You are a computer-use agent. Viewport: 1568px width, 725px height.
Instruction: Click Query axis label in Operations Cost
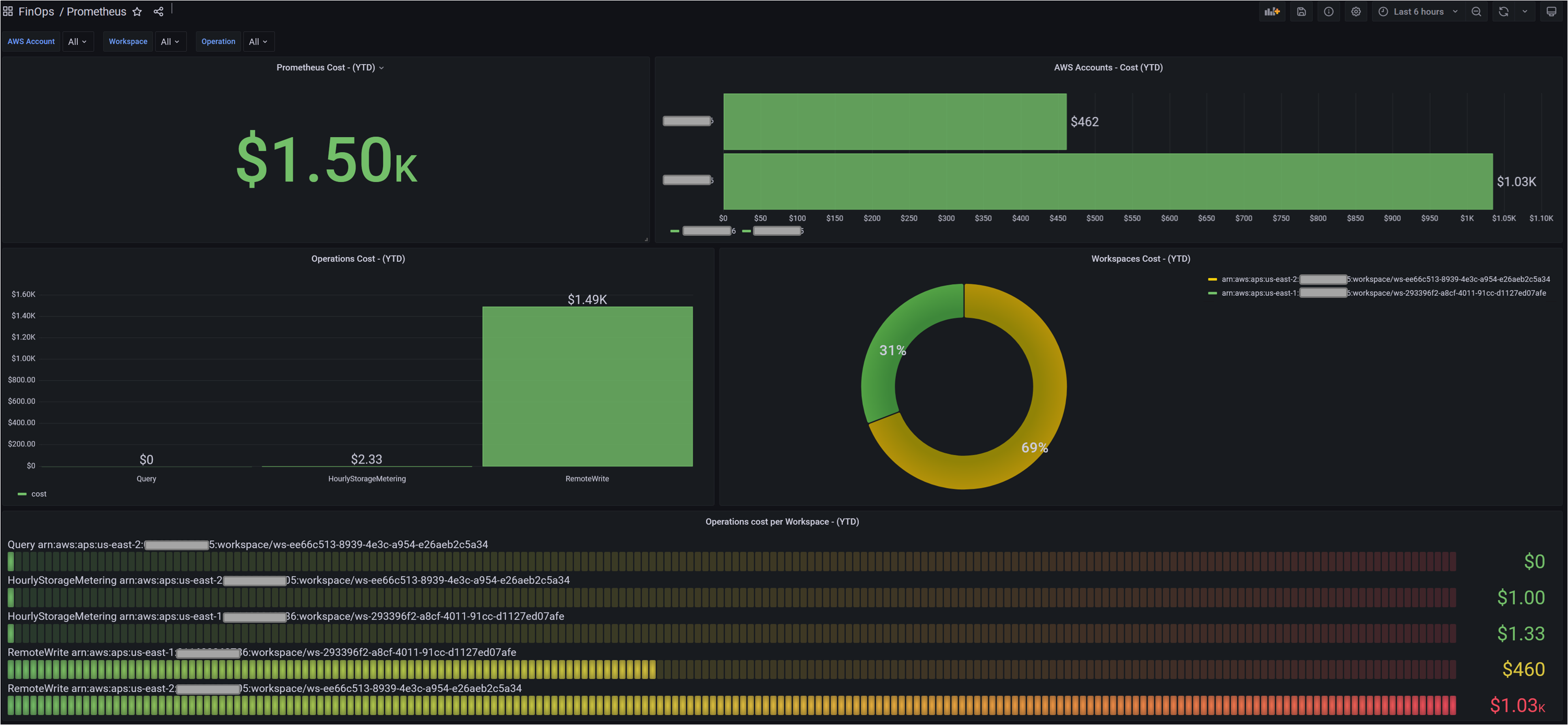tap(146, 479)
